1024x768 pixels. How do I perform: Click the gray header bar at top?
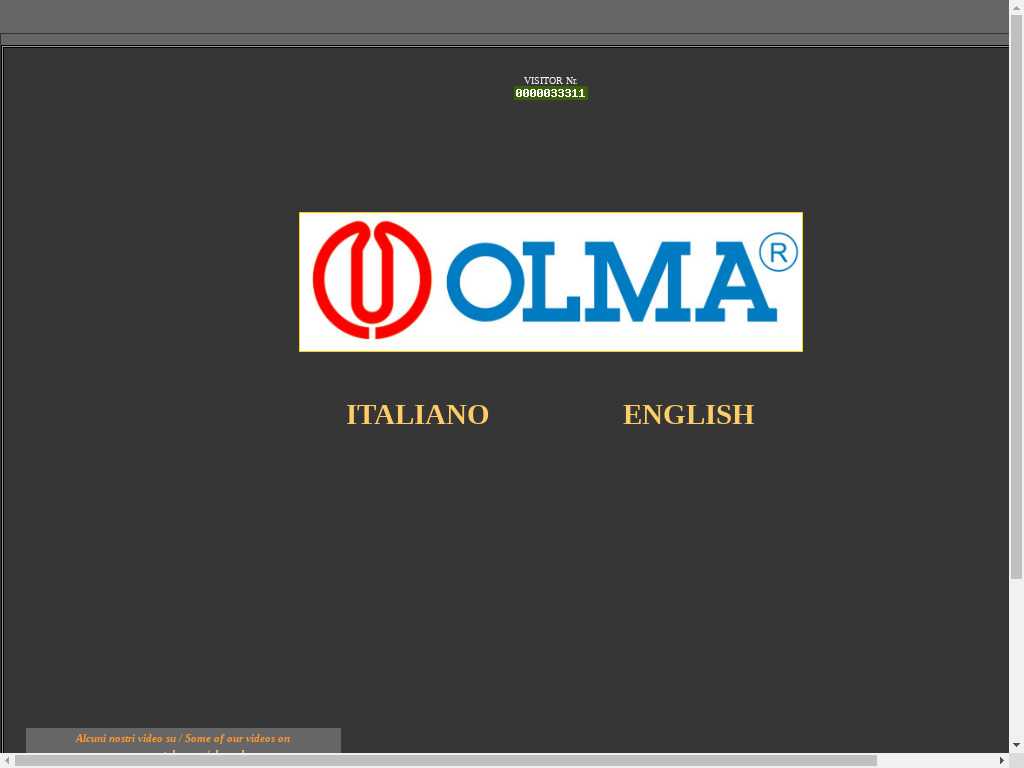click(x=500, y=16)
